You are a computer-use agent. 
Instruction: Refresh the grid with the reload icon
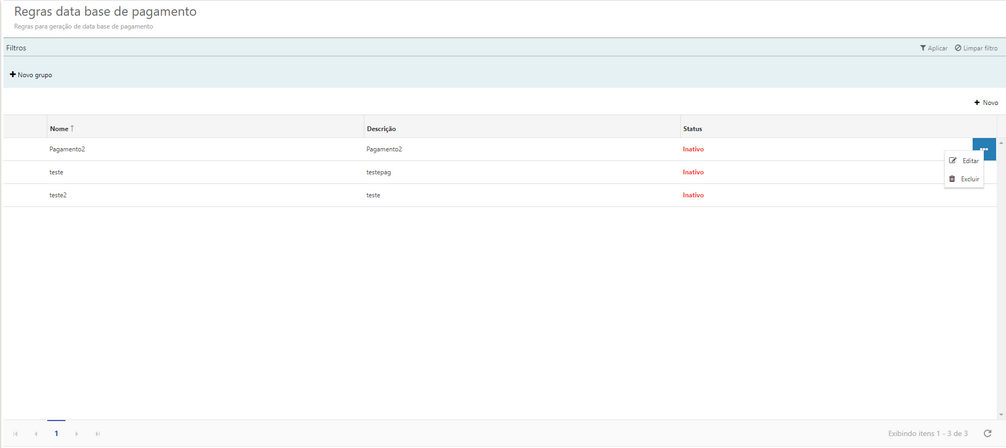tap(987, 433)
